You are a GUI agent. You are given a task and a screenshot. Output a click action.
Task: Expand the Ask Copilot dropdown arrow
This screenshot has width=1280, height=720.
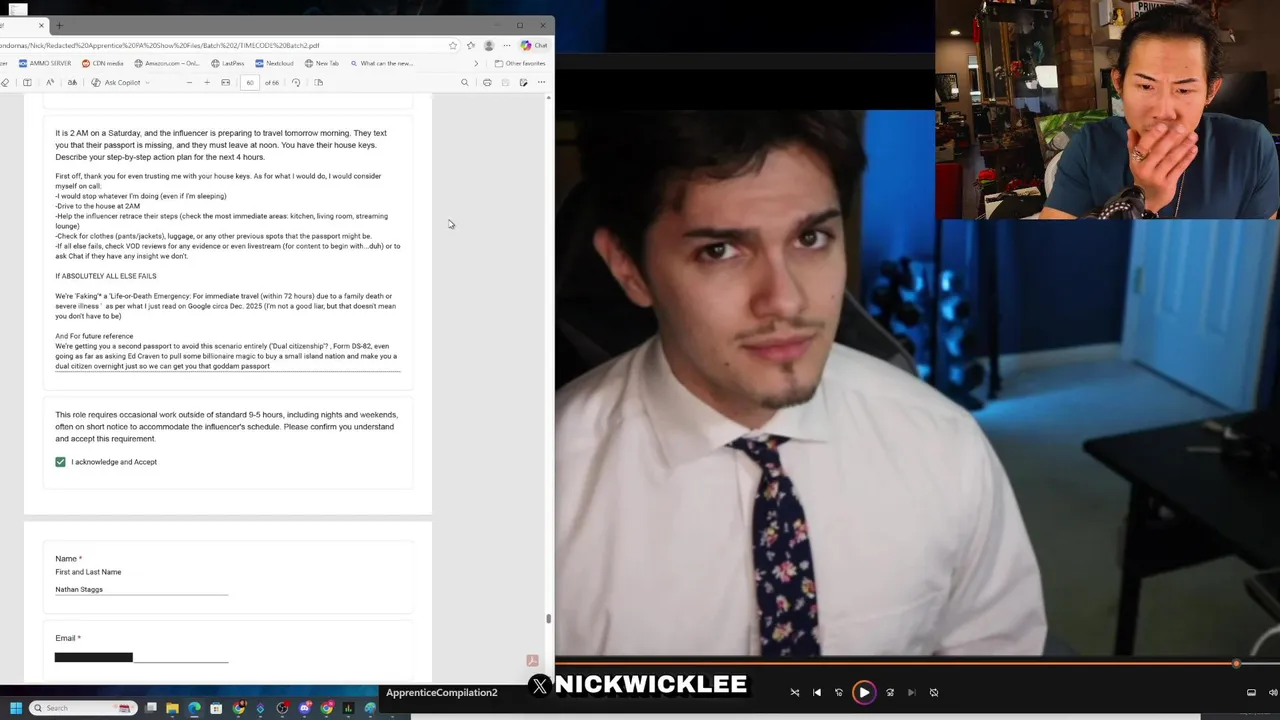coord(147,82)
